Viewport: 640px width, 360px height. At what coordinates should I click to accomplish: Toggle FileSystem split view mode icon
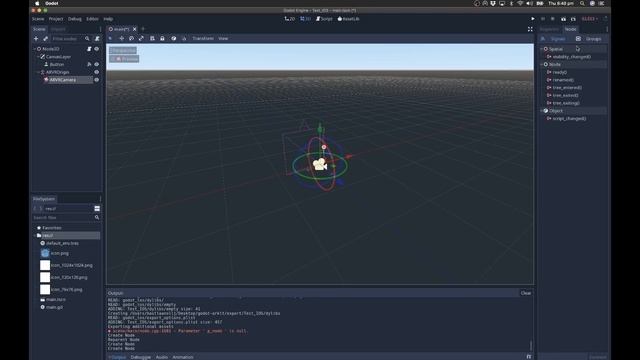click(97, 209)
